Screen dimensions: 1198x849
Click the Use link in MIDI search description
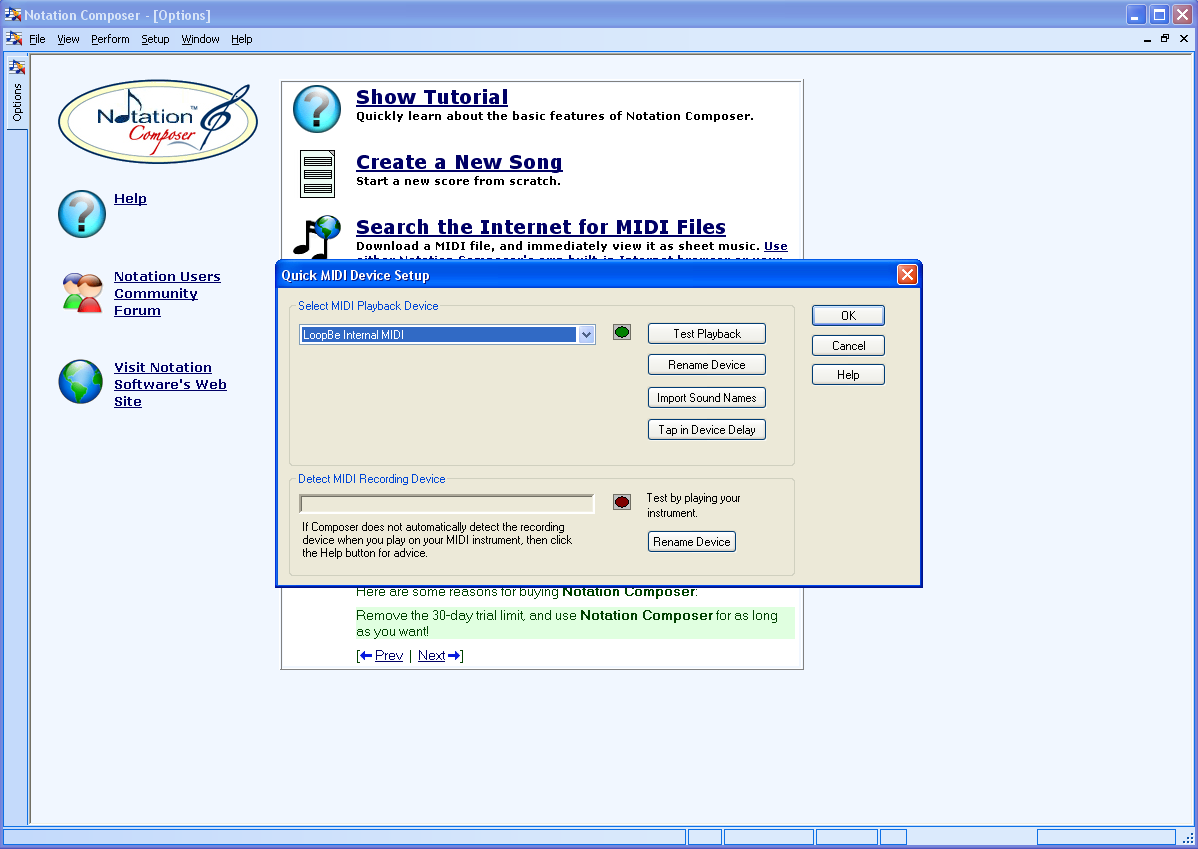pyautogui.click(x=775, y=246)
